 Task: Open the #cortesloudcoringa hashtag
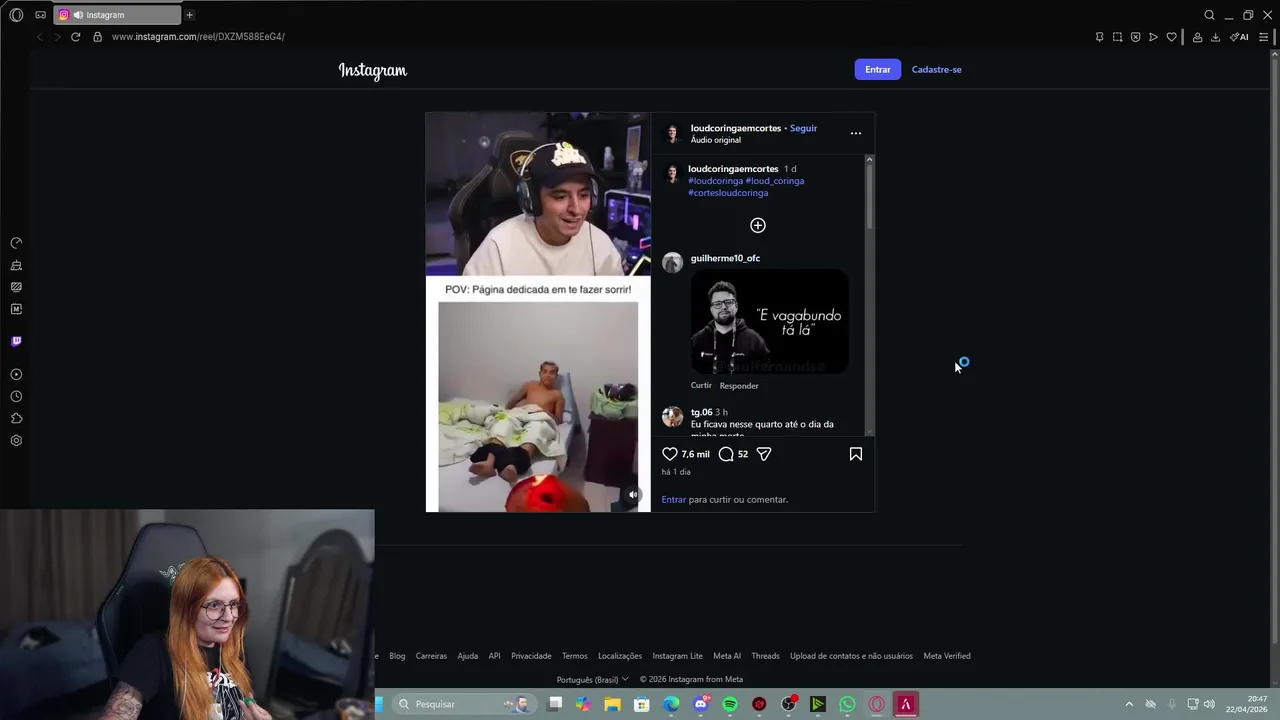pos(728,193)
